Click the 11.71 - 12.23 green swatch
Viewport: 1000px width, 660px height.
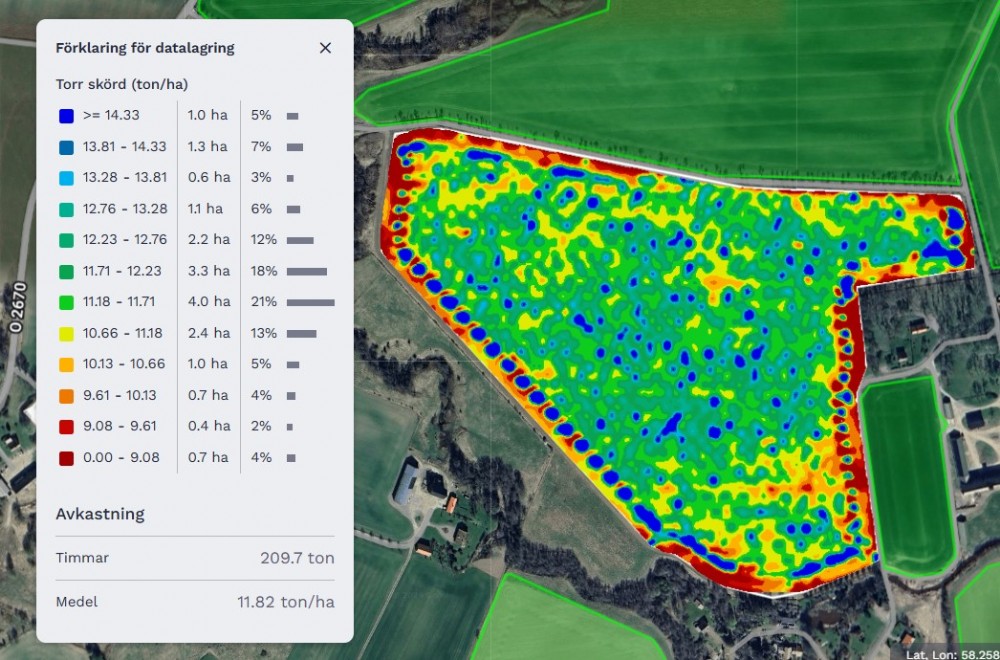pos(66,271)
